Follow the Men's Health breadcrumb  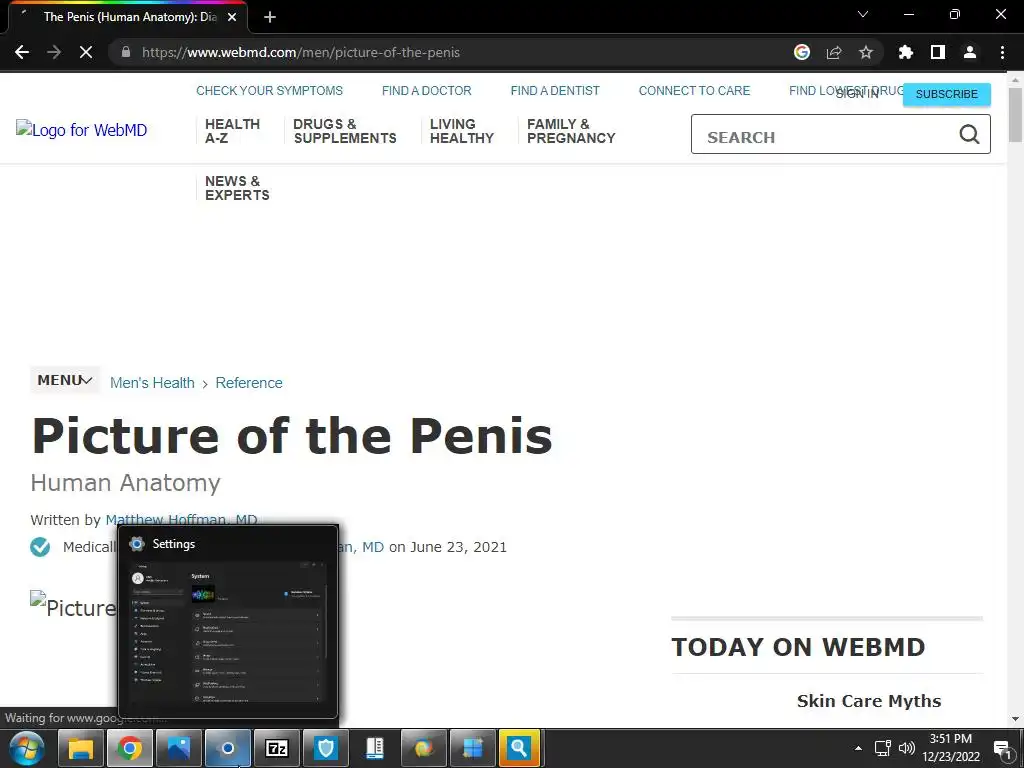click(152, 383)
